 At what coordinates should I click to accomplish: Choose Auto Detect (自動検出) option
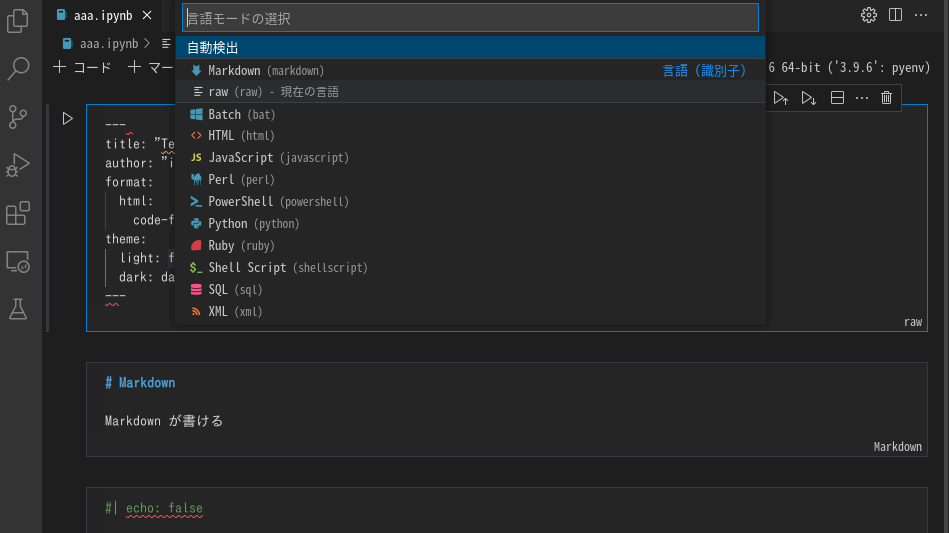click(x=470, y=48)
